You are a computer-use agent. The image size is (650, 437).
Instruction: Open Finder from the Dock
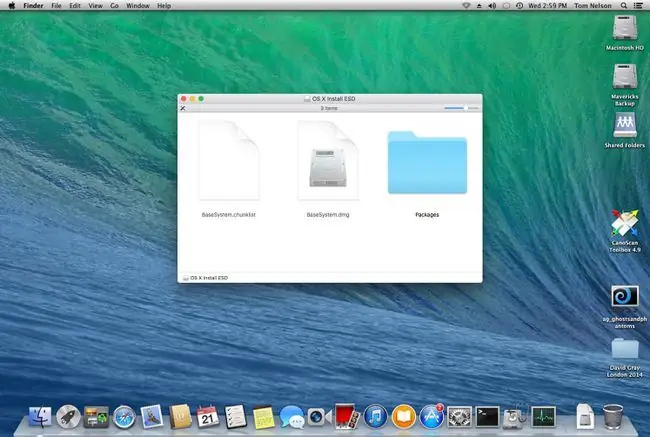pyautogui.click(x=40, y=416)
